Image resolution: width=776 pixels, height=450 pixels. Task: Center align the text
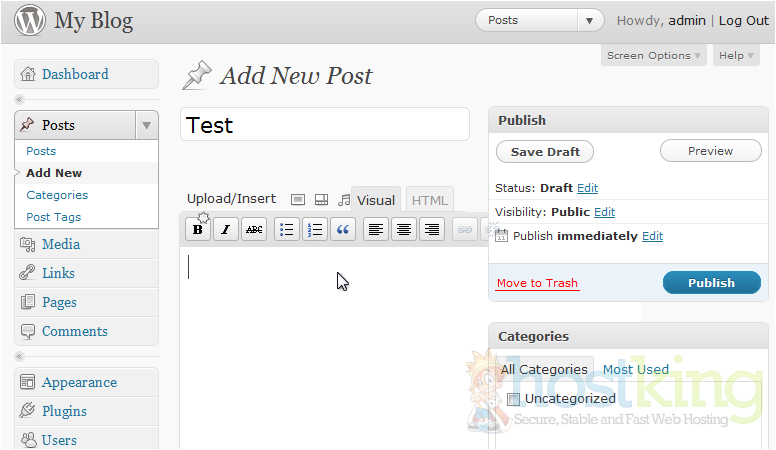click(x=404, y=230)
